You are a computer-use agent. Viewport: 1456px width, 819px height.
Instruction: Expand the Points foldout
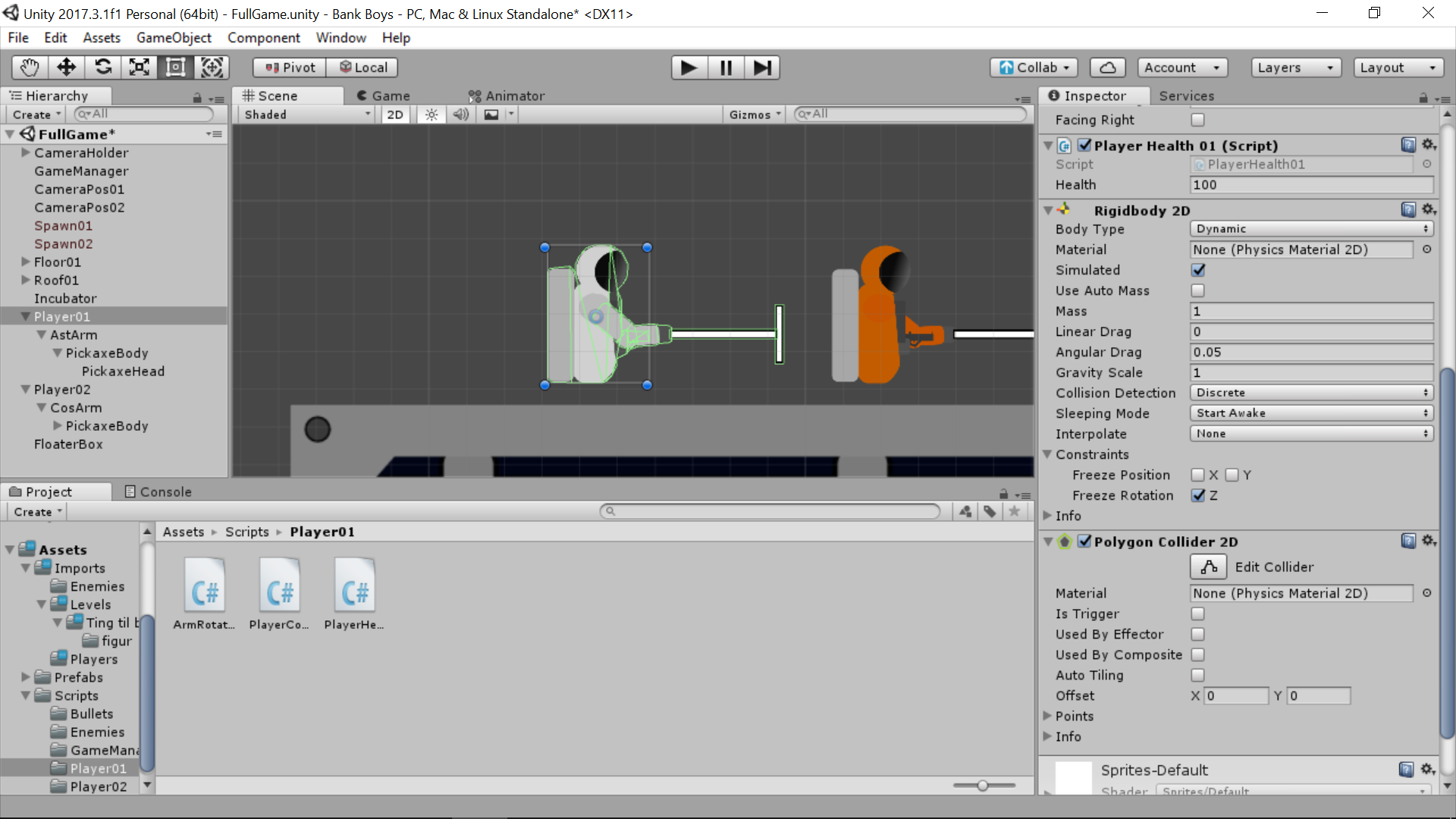click(1047, 716)
